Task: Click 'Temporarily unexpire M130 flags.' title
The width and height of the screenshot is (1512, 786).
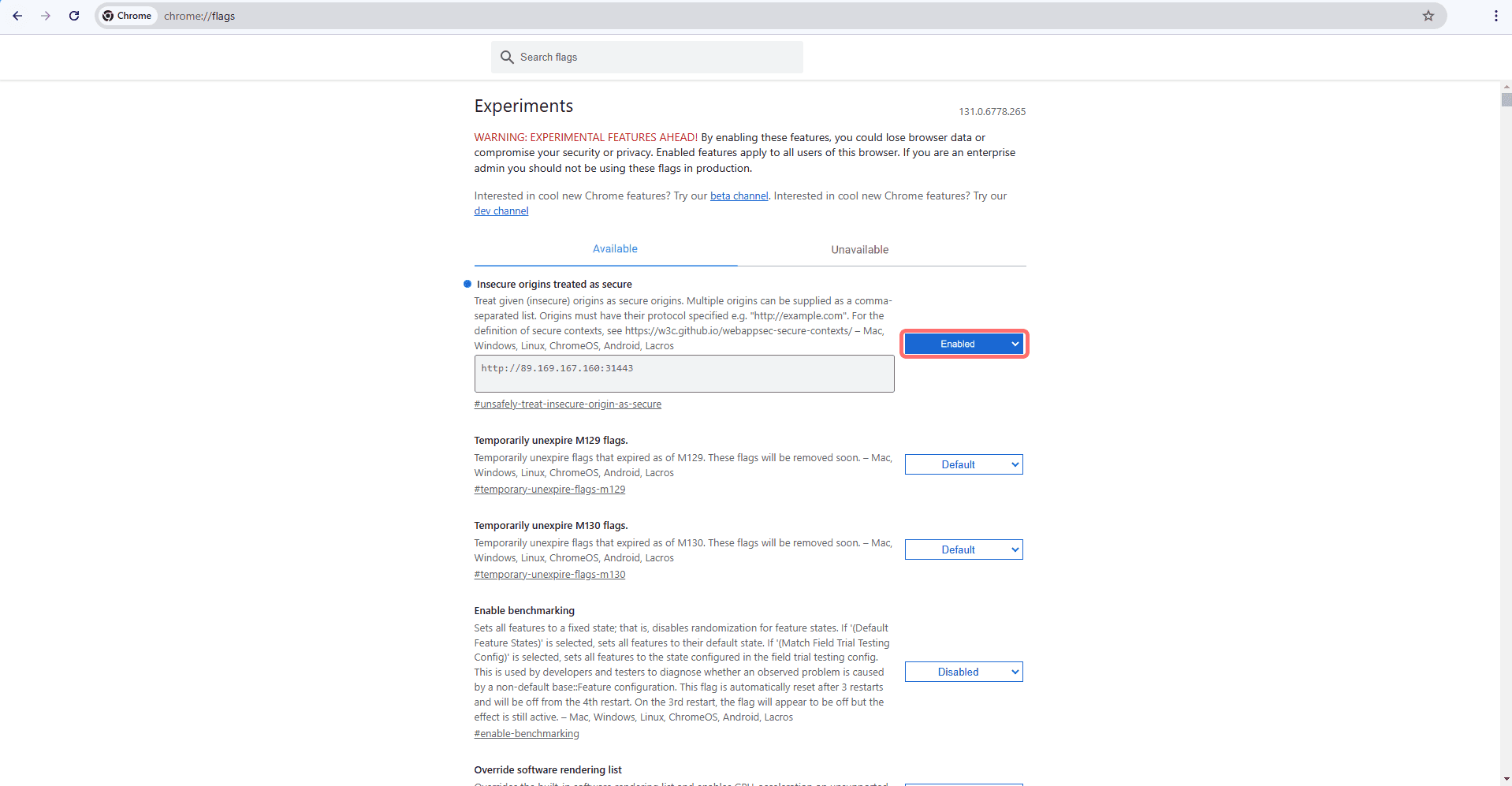Action: point(551,526)
